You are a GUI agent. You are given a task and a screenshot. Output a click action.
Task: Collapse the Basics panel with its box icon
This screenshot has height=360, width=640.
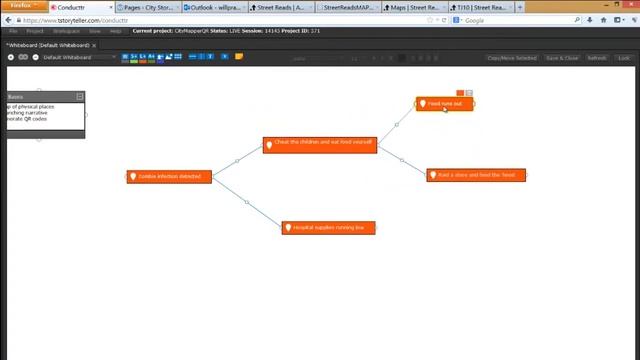pyautogui.click(x=80, y=97)
